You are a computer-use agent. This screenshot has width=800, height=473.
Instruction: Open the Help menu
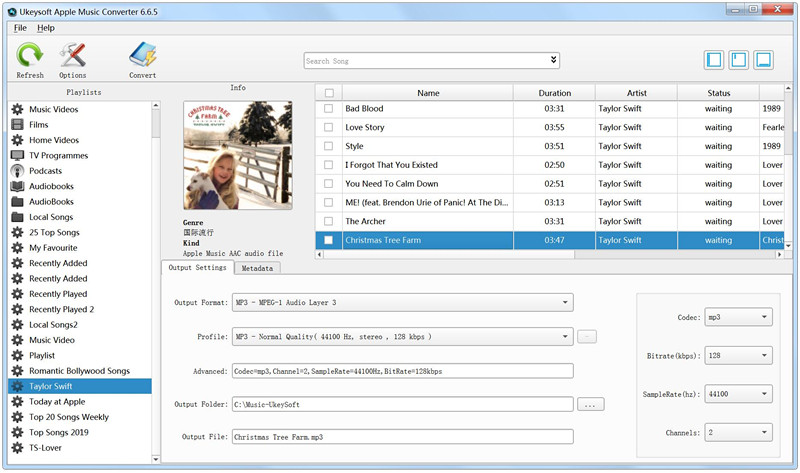[45, 28]
